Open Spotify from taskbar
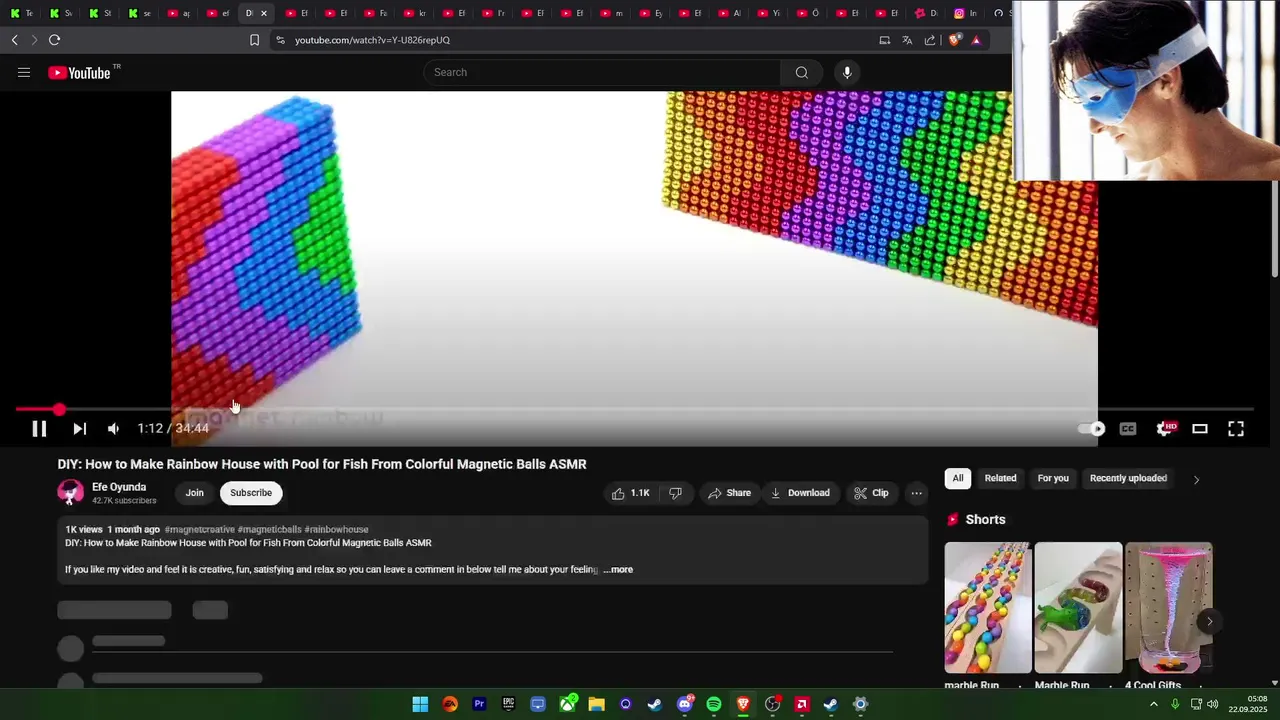Viewport: 1280px width, 720px height. 714,704
